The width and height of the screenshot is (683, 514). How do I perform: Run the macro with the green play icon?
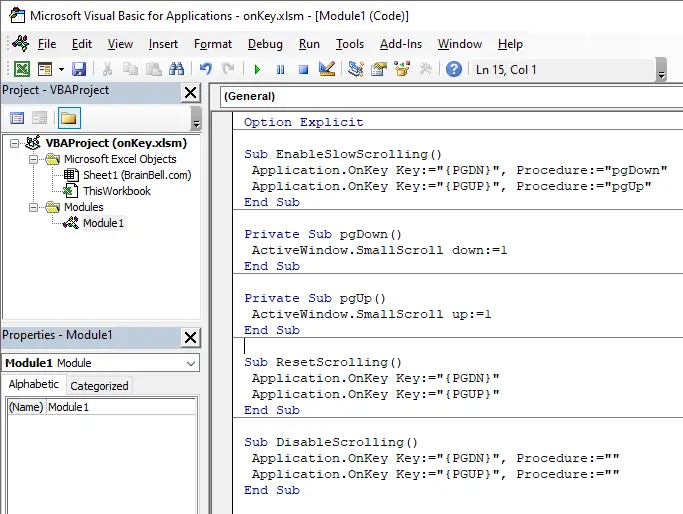tap(257, 69)
